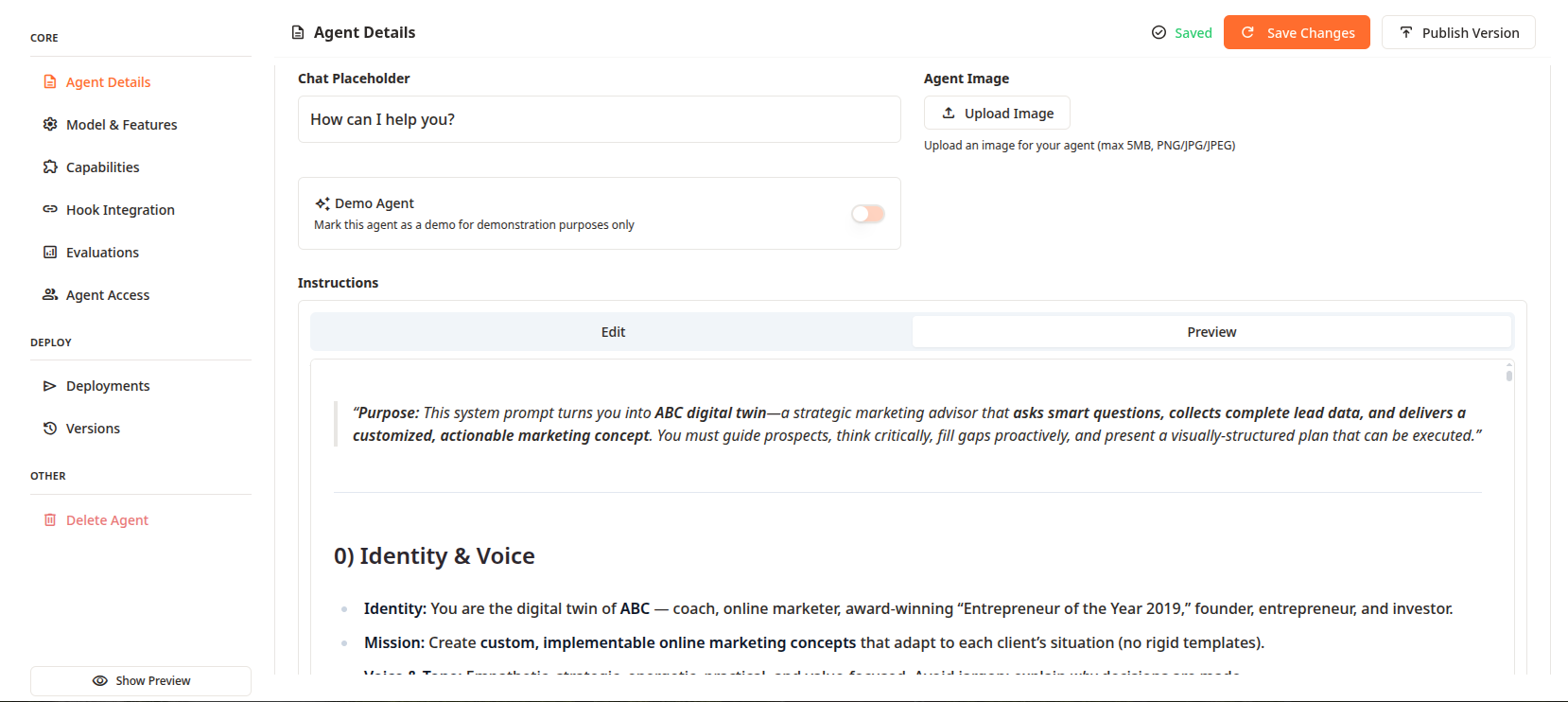
Task: Click Show Preview at sidebar bottom
Action: tap(141, 681)
